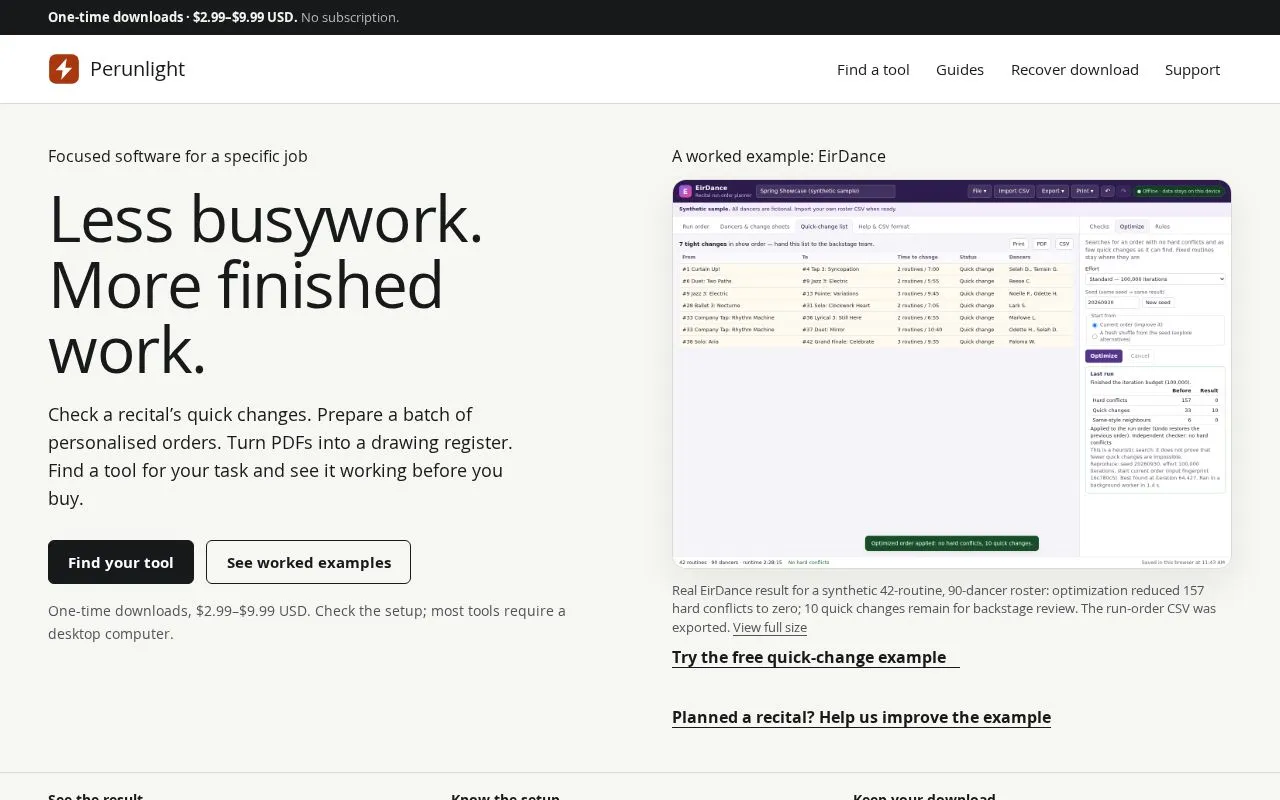Open the View full size link
The image size is (1280, 800).
[x=770, y=628]
